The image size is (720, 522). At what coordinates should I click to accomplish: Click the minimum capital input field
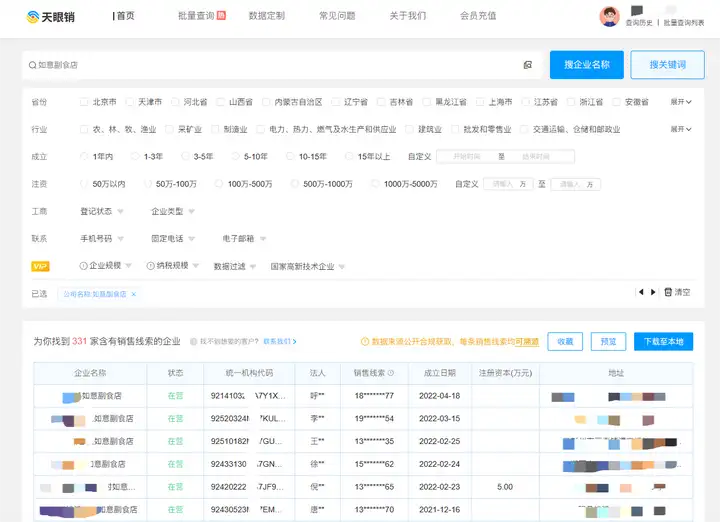[508, 184]
